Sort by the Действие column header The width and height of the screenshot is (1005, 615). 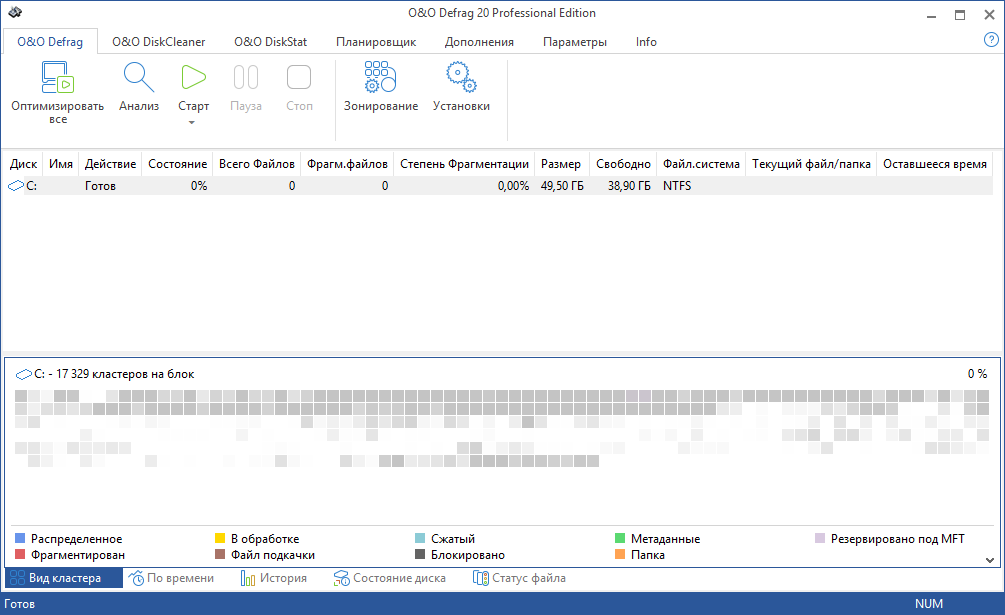[x=110, y=164]
